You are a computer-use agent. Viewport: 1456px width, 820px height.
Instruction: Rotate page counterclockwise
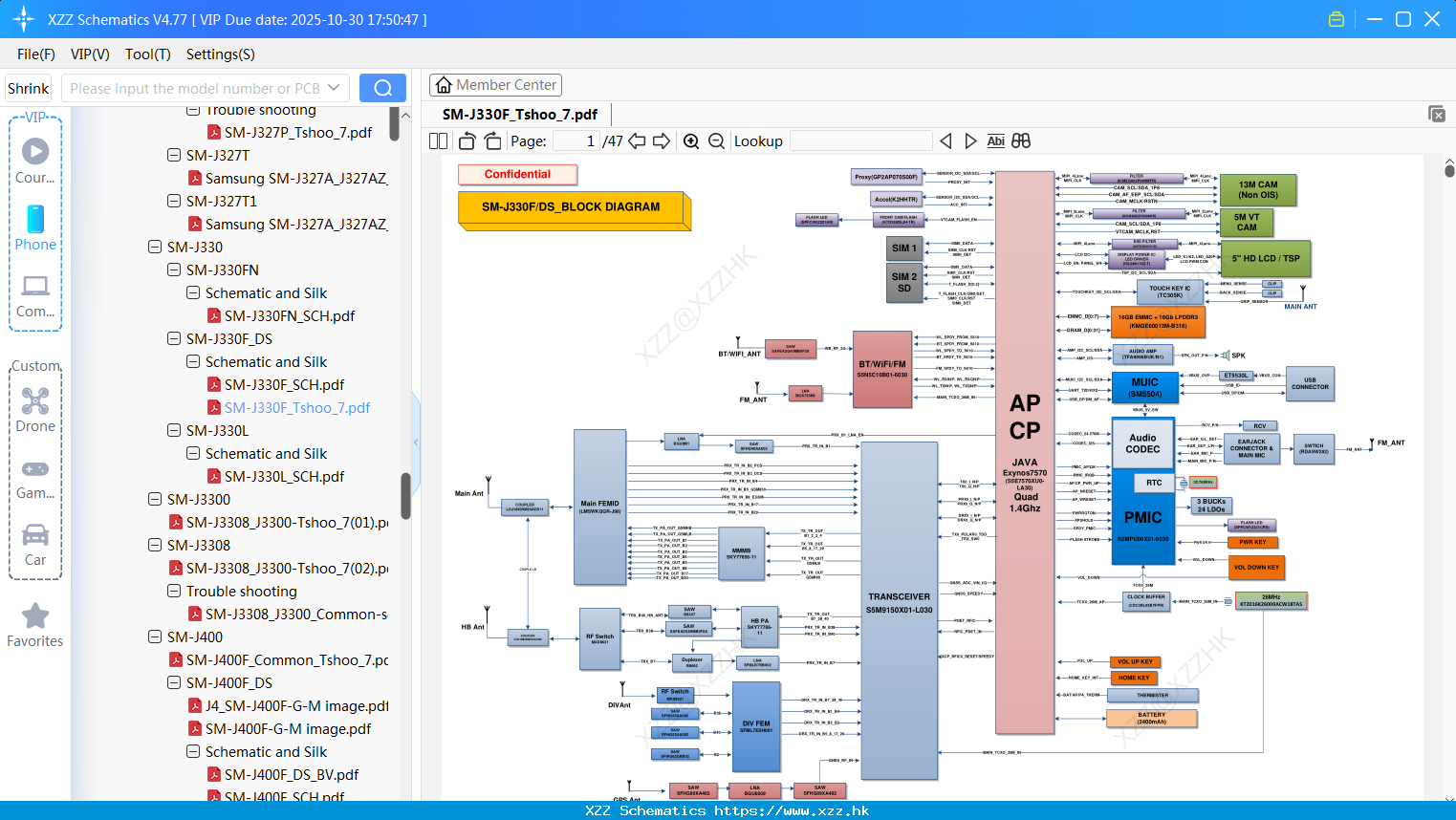(467, 141)
